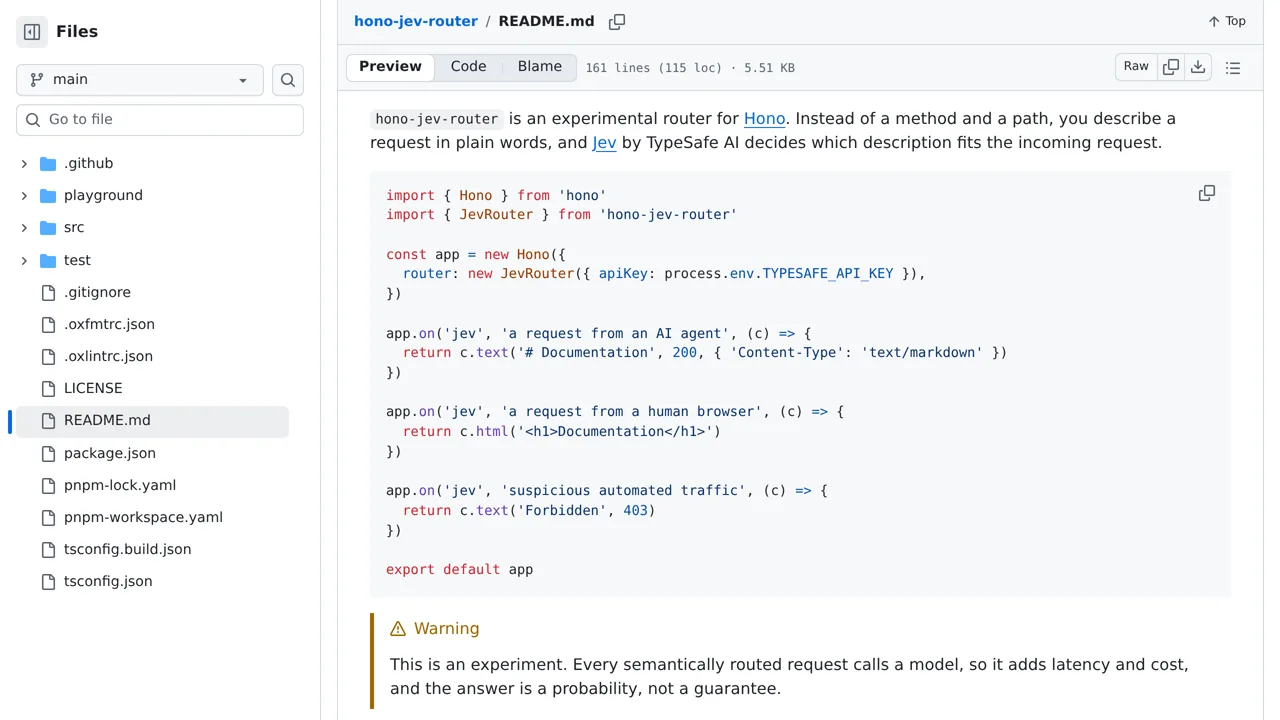Click the Warning callout triangle icon
1280x720 pixels.
398,629
